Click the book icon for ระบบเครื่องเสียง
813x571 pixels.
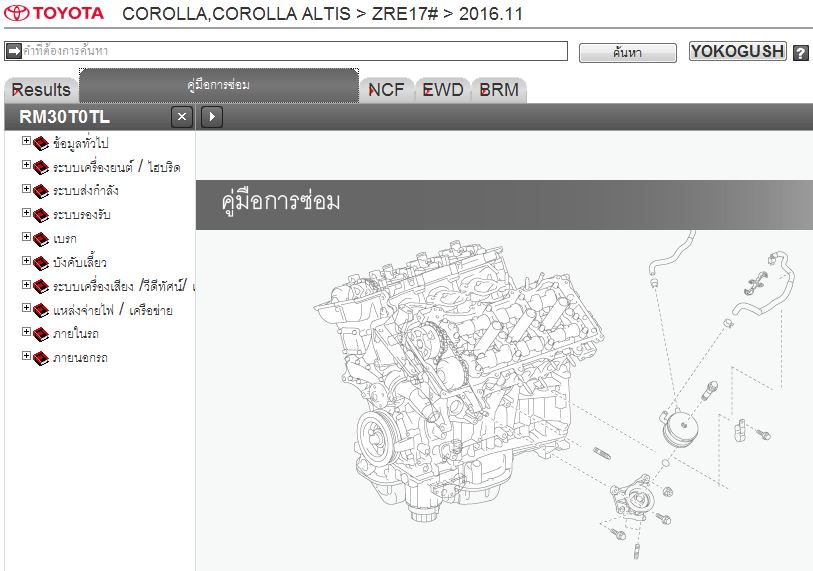pyautogui.click(x=41, y=287)
